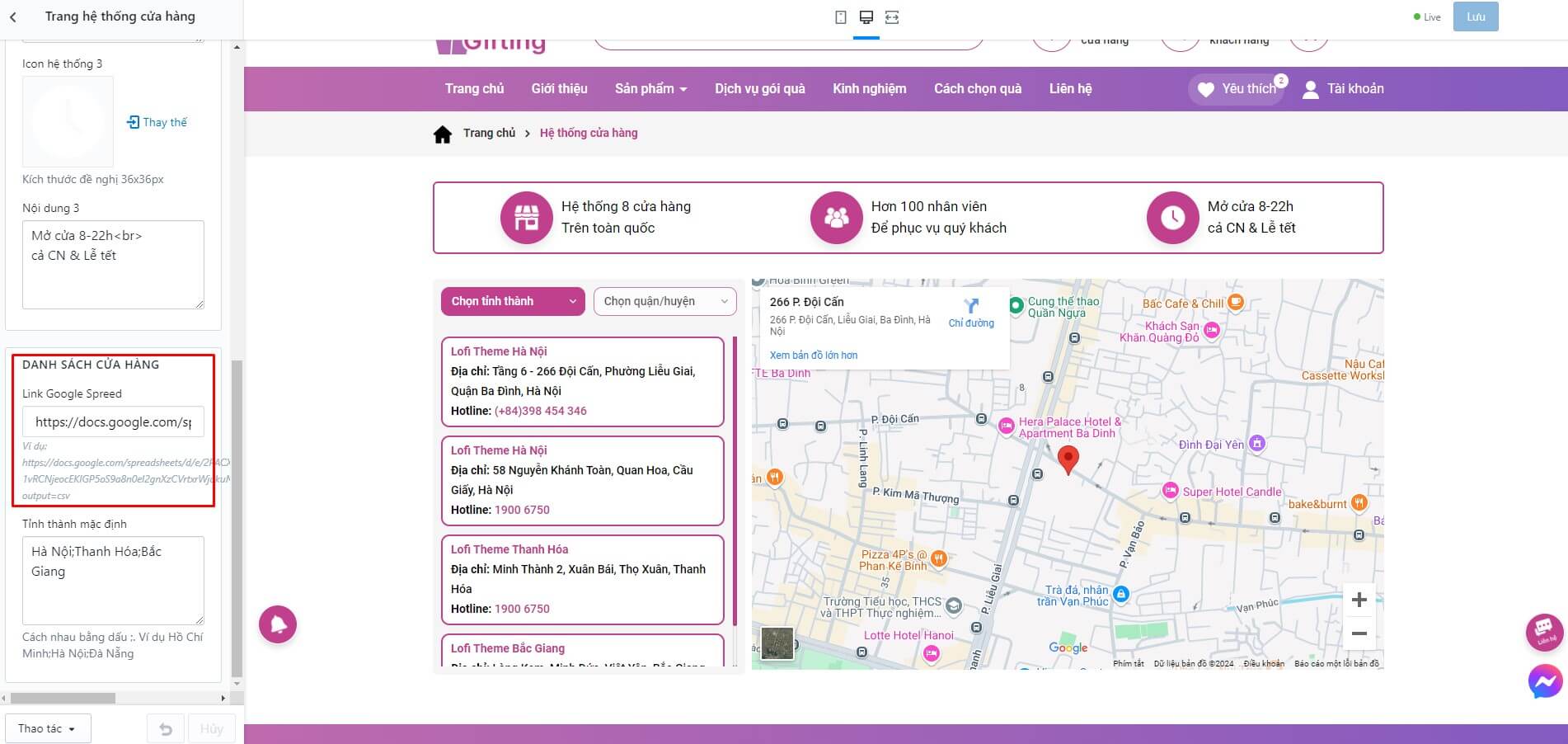The height and width of the screenshot is (744, 1568).
Task: Select Pizza 4P's restaurant marker on map
Action: [939, 559]
